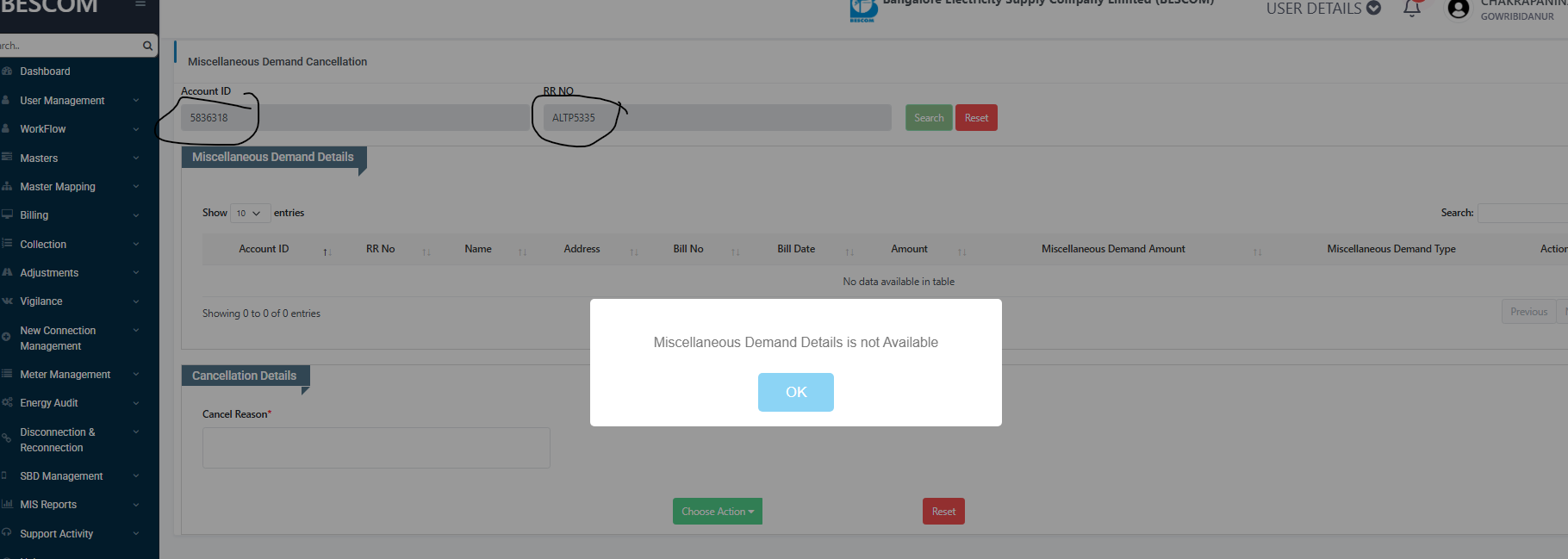This screenshot has height=559, width=1568.
Task: Click the Dashboard icon in sidebar
Action: click(6, 71)
